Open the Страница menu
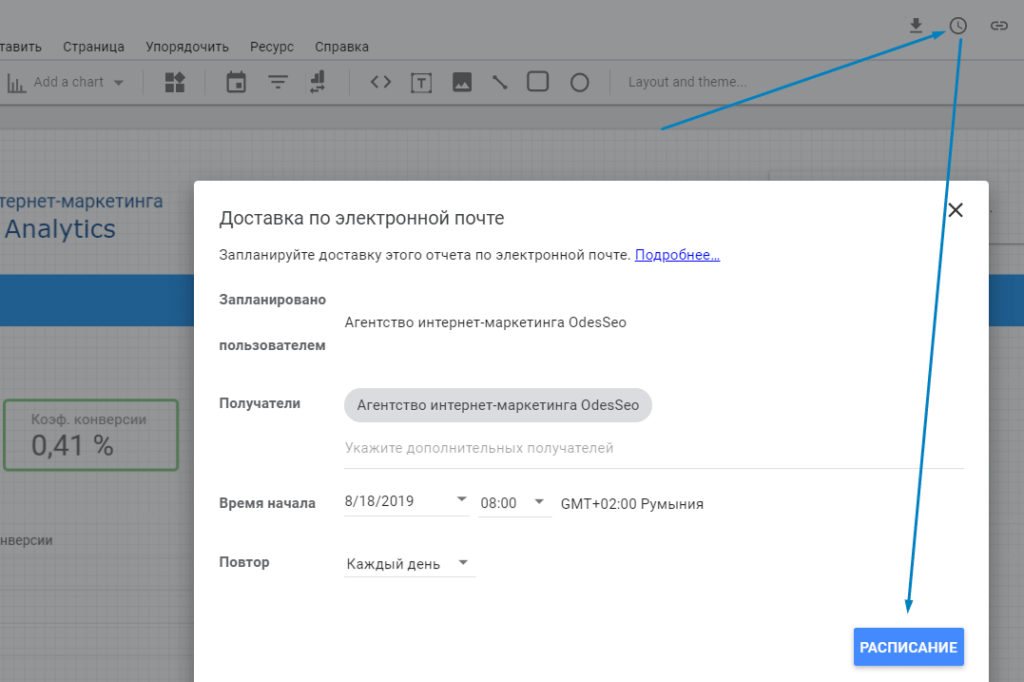The width and height of the screenshot is (1024, 682). [x=93, y=47]
